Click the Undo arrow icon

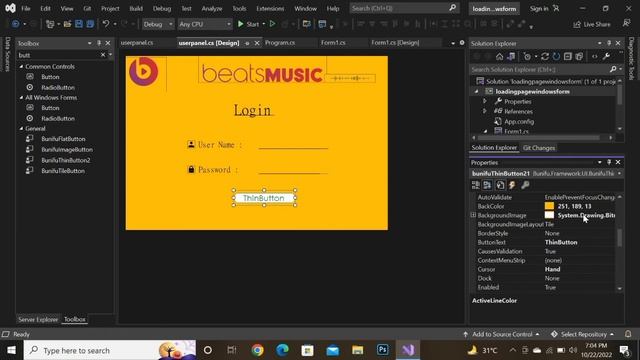tap(106, 24)
